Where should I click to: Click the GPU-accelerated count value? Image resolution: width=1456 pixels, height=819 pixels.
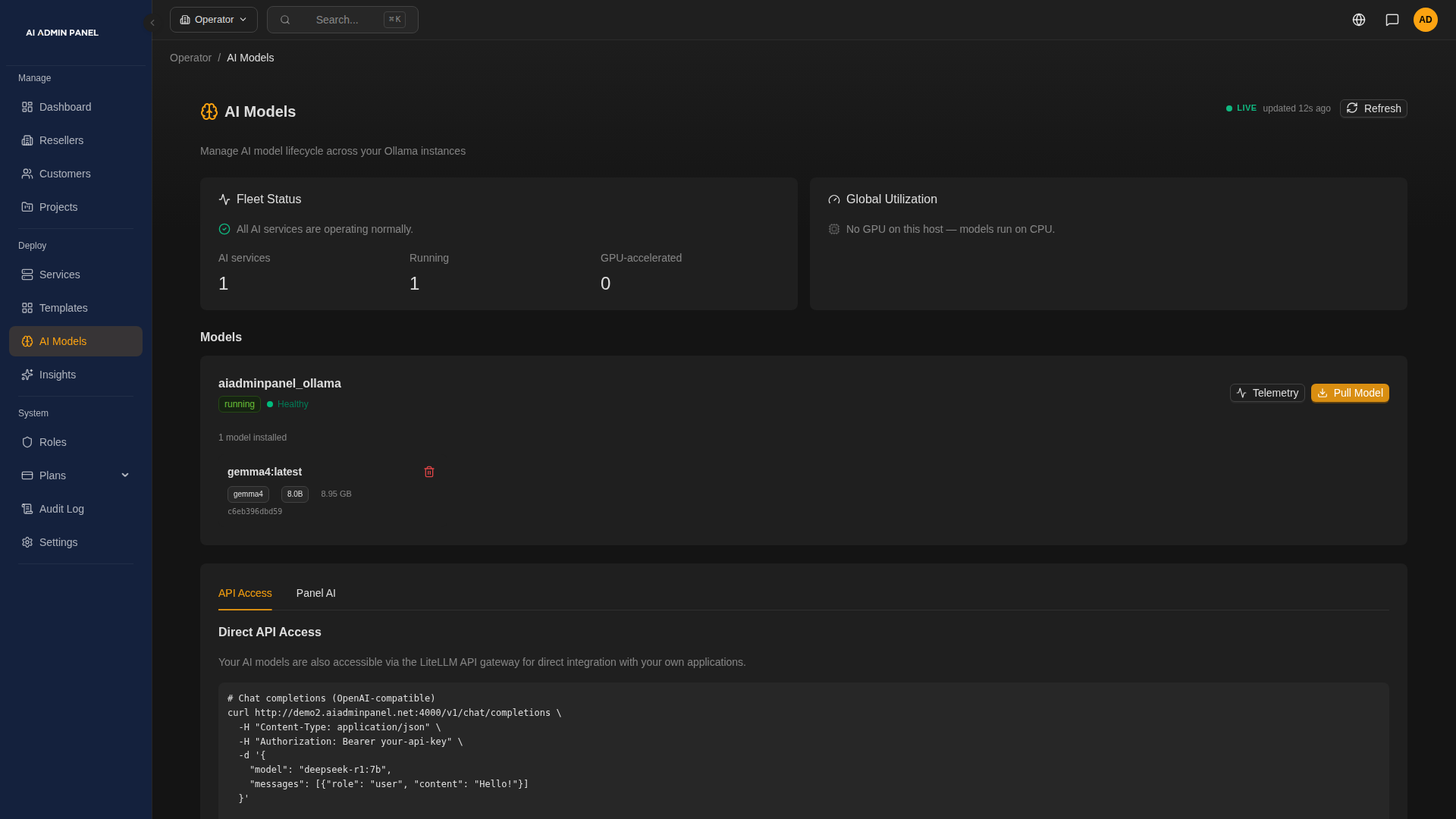coord(605,284)
